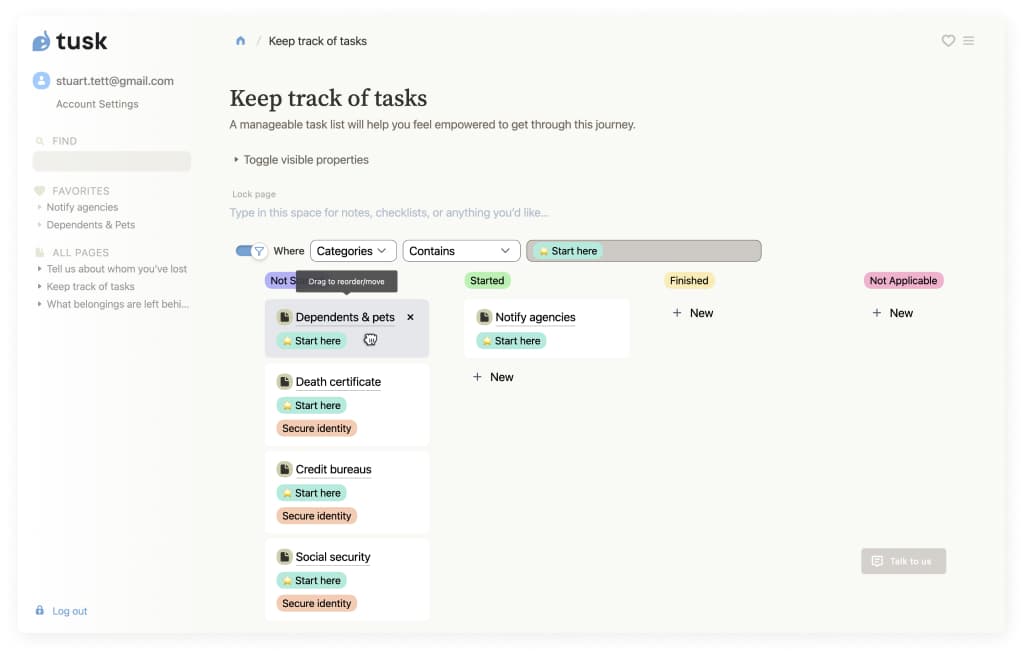Open the hamburger menu icon at top right
1027x657 pixels.
[968, 41]
